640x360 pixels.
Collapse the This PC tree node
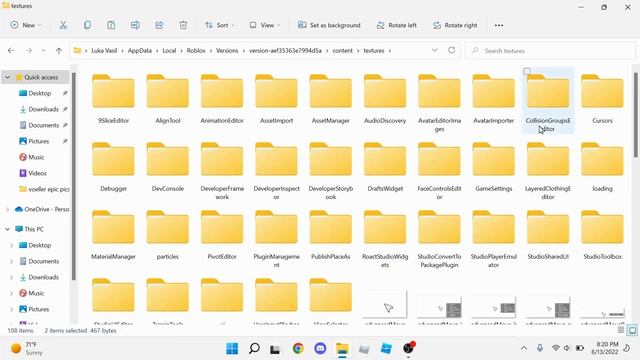click(7, 229)
